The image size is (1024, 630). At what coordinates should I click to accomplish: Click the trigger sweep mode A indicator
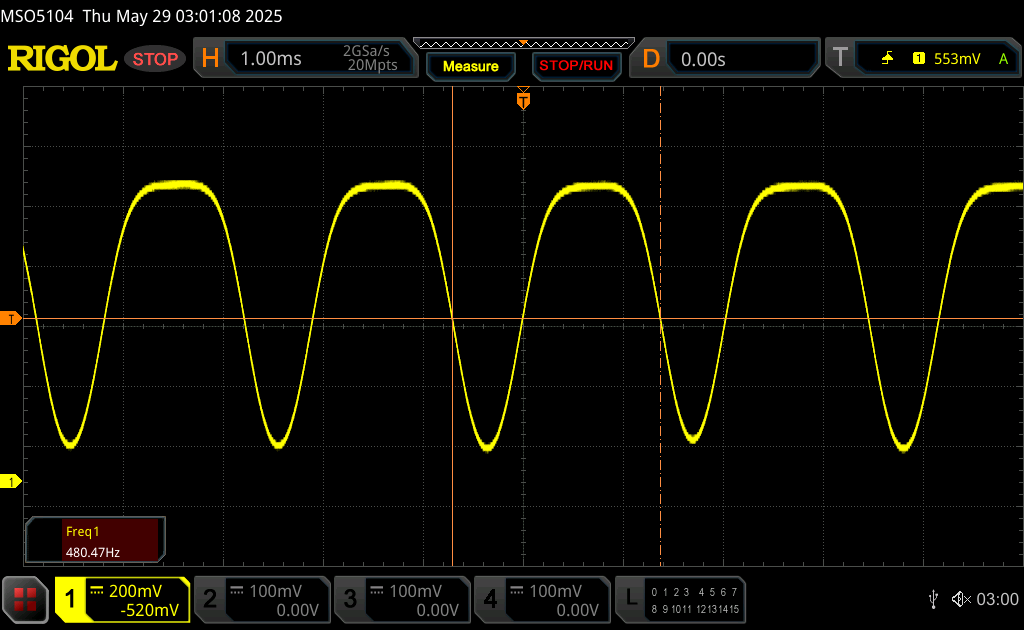[x=1004, y=59]
